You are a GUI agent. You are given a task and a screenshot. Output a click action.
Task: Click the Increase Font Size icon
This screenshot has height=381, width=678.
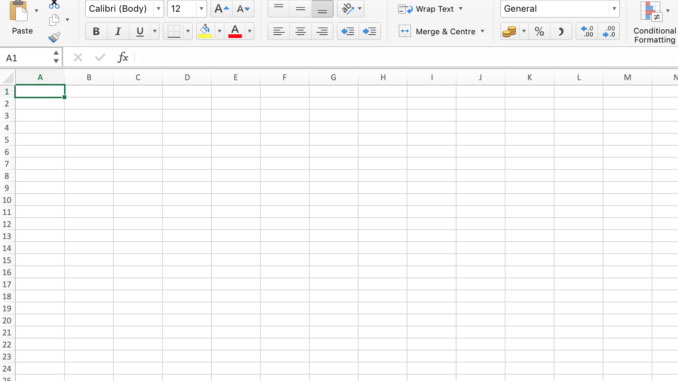coord(221,9)
